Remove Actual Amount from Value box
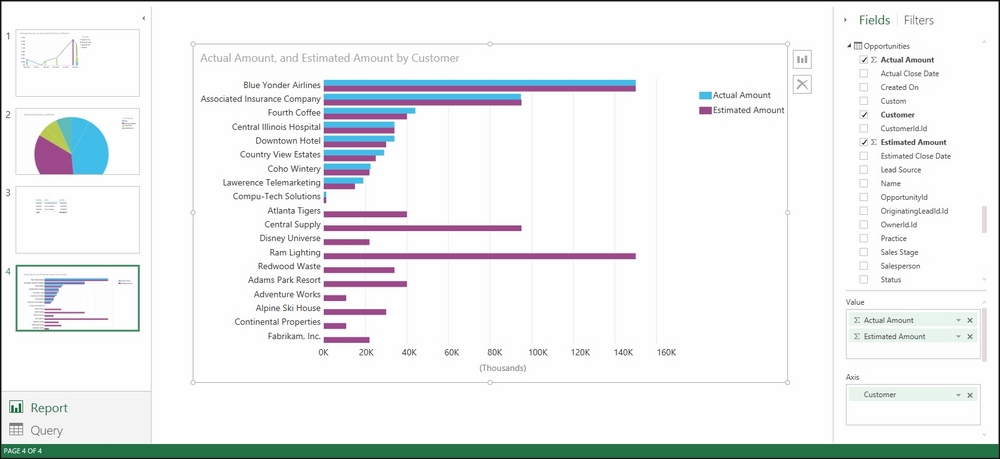This screenshot has height=459, width=1000. click(x=970, y=321)
